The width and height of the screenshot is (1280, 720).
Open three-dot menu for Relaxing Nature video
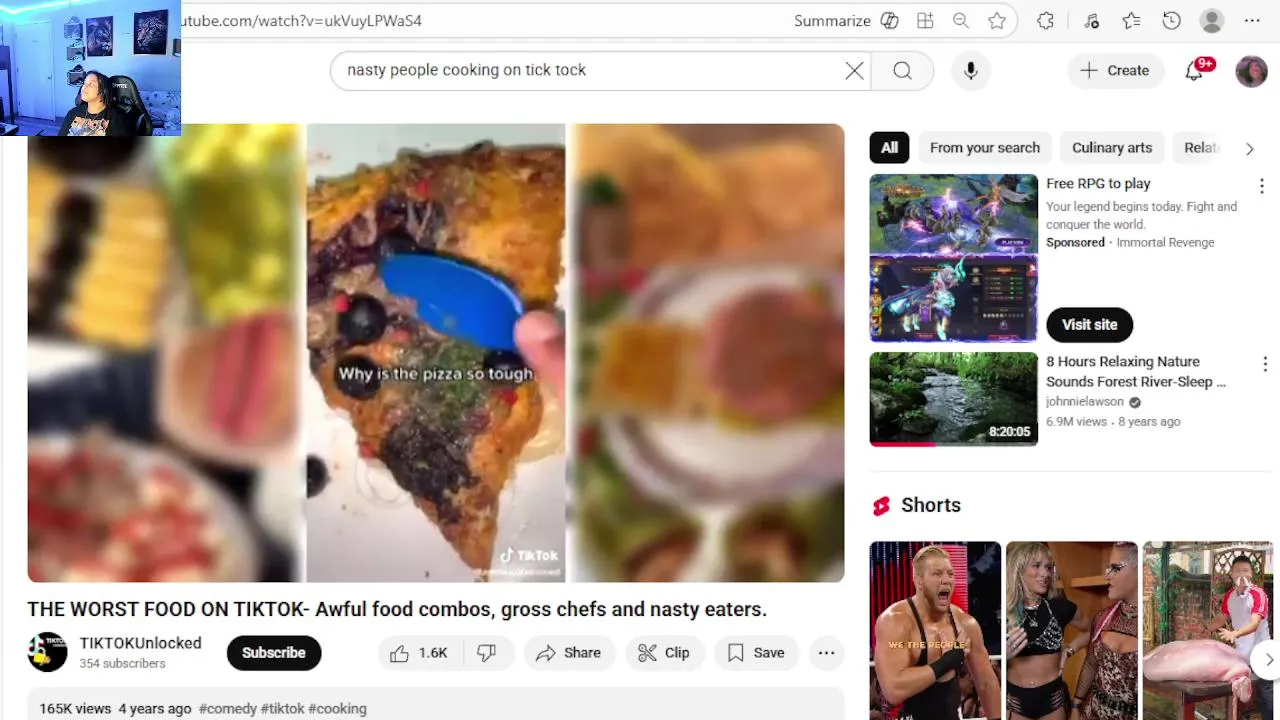tap(1265, 364)
